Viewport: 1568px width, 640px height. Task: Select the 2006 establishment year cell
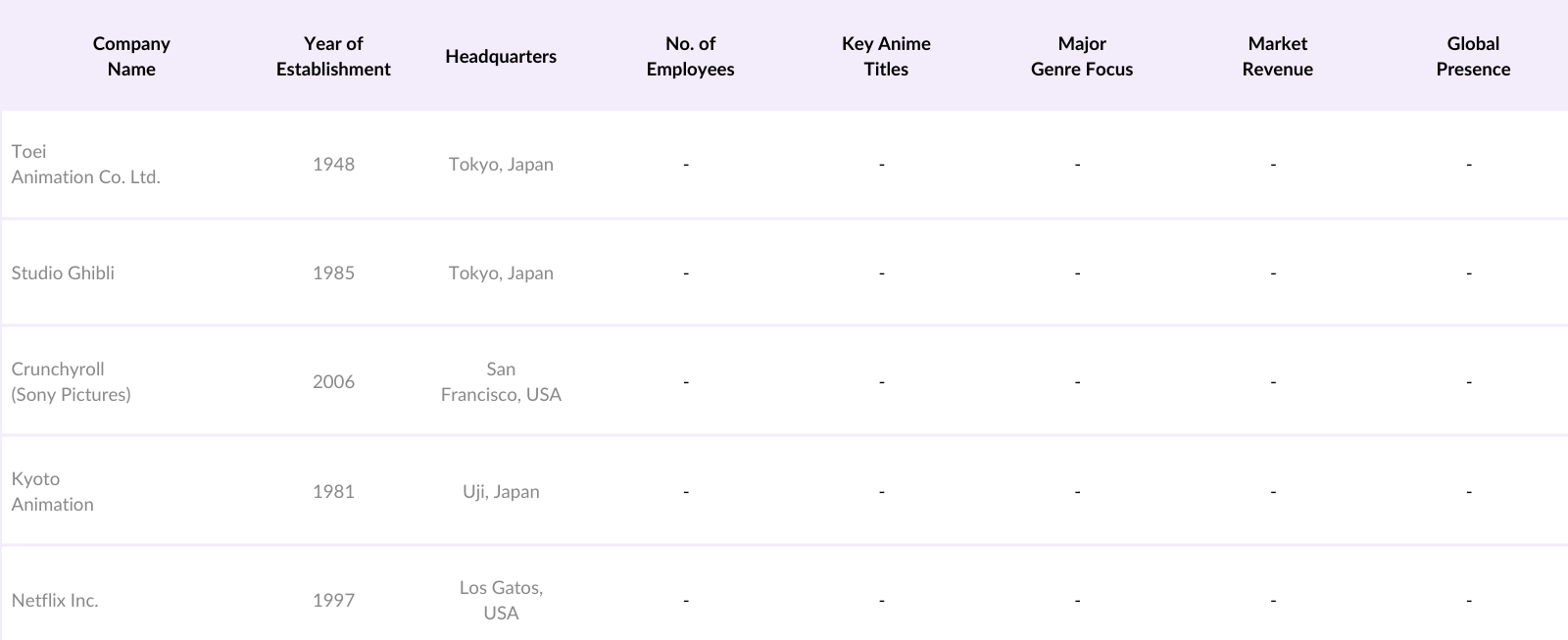click(333, 382)
